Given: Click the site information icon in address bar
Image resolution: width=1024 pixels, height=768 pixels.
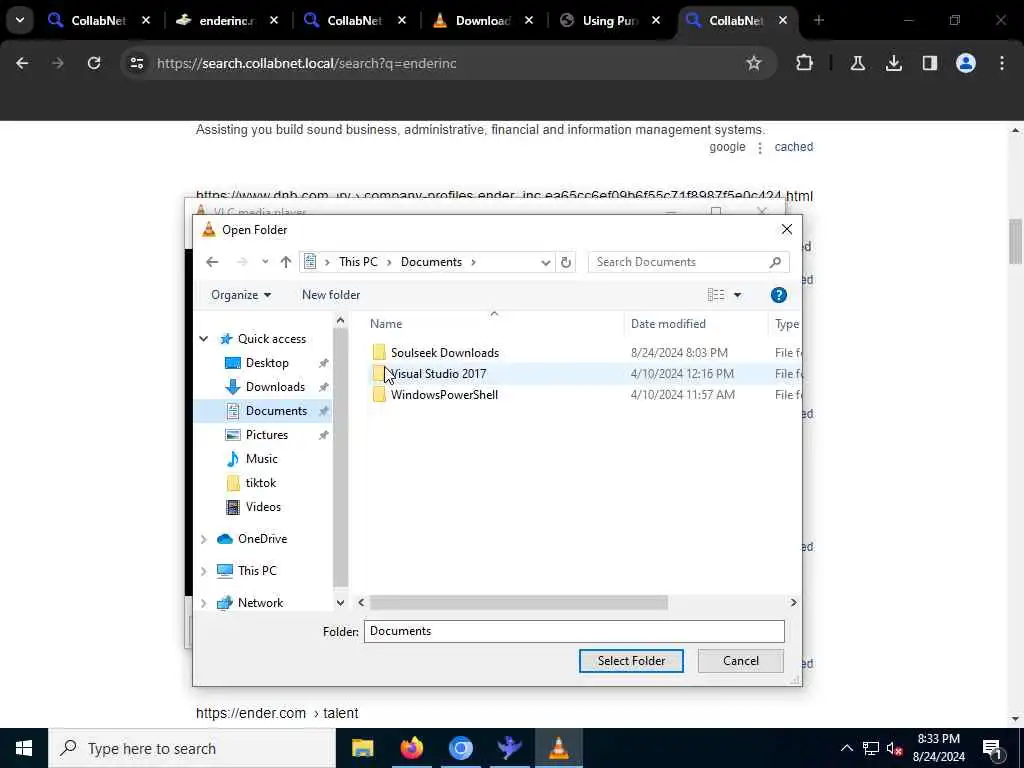Looking at the screenshot, I should point(136,63).
